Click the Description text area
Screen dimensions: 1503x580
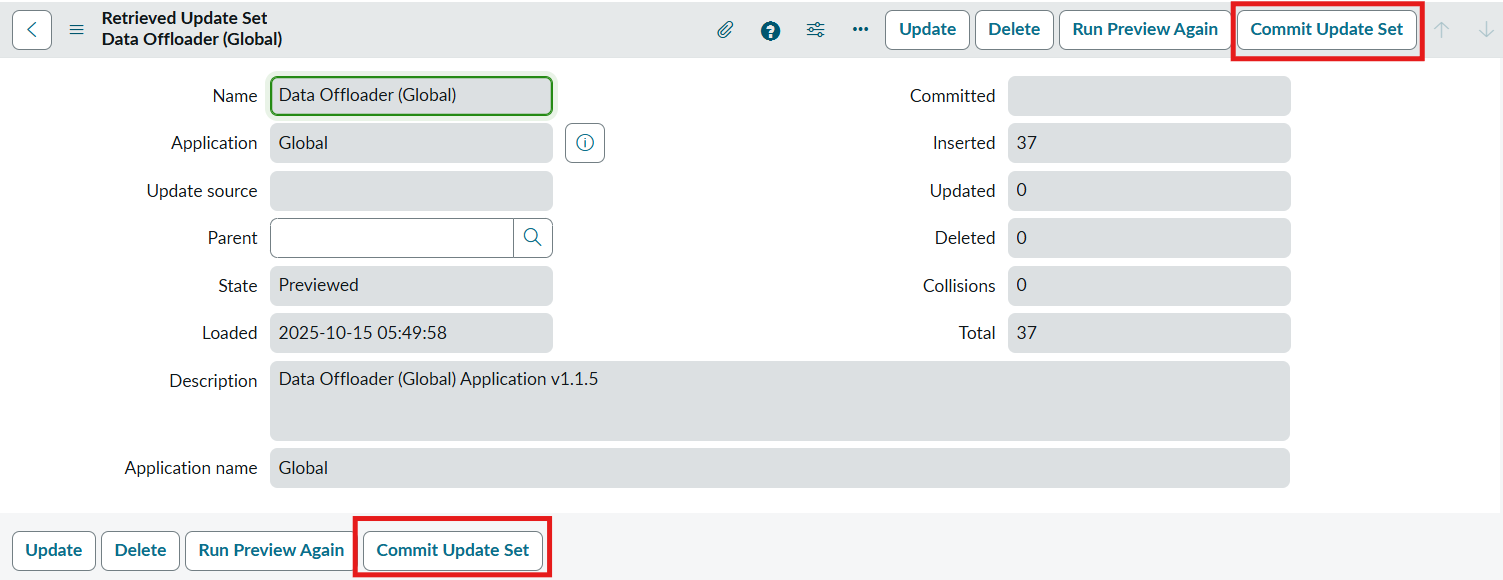[780, 401]
